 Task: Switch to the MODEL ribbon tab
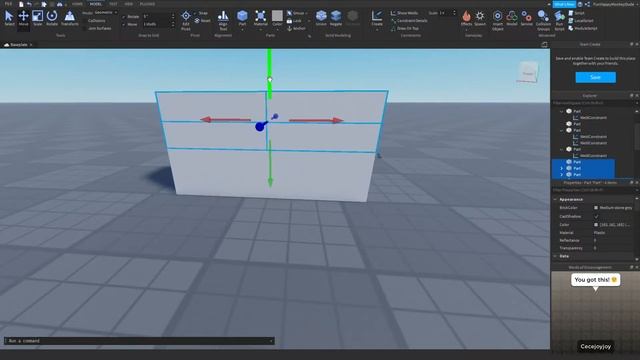[x=96, y=4]
